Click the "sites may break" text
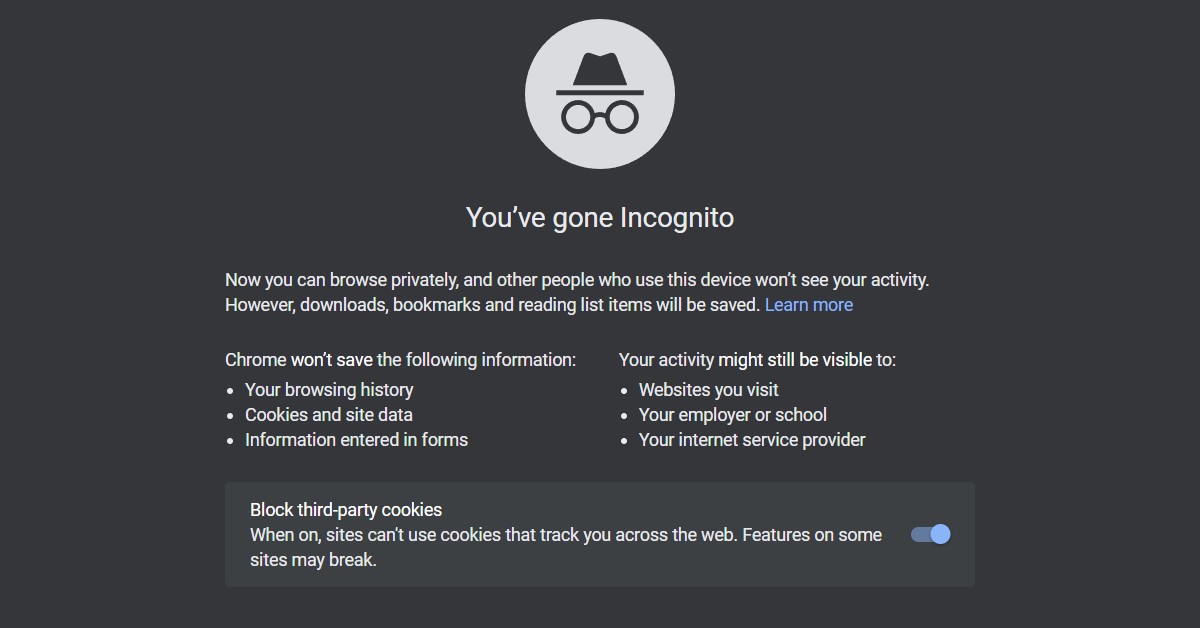1200x628 pixels. click(313, 560)
